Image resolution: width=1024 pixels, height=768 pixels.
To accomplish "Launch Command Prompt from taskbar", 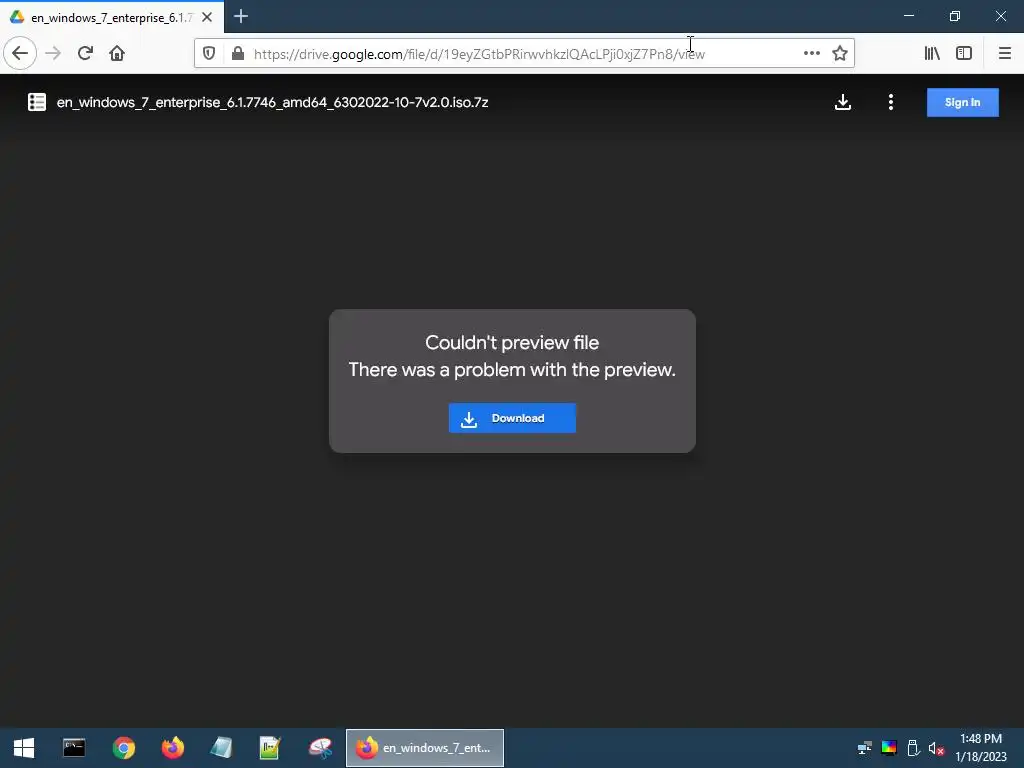I will tap(74, 748).
